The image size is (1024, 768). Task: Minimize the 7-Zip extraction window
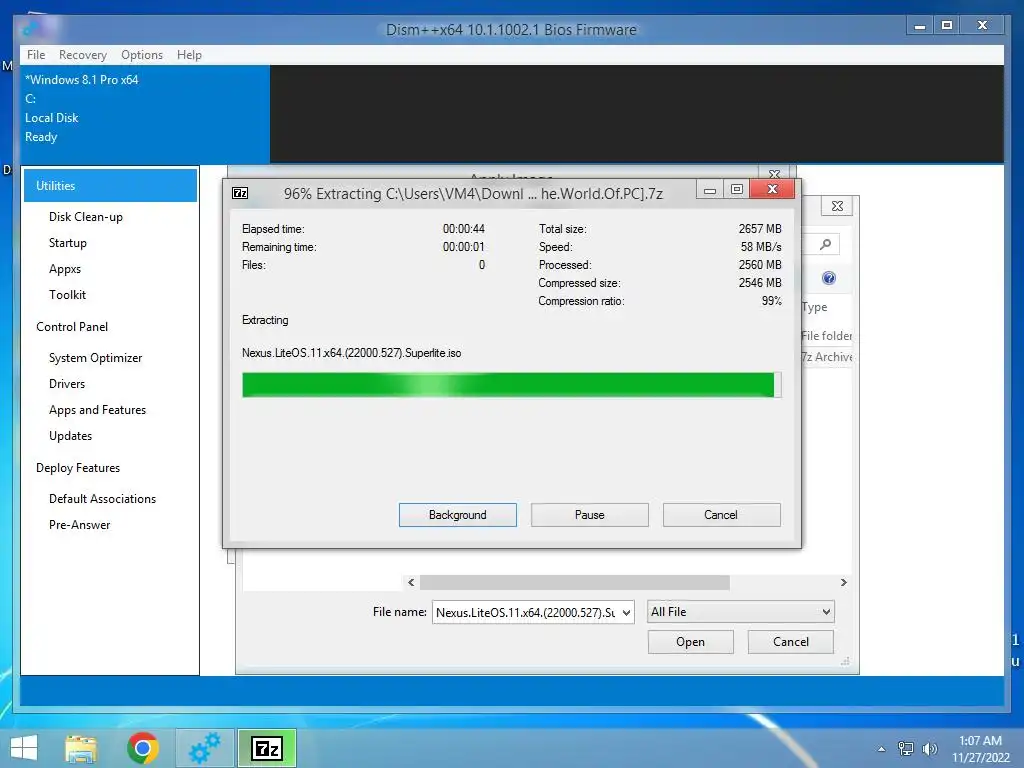click(x=710, y=190)
